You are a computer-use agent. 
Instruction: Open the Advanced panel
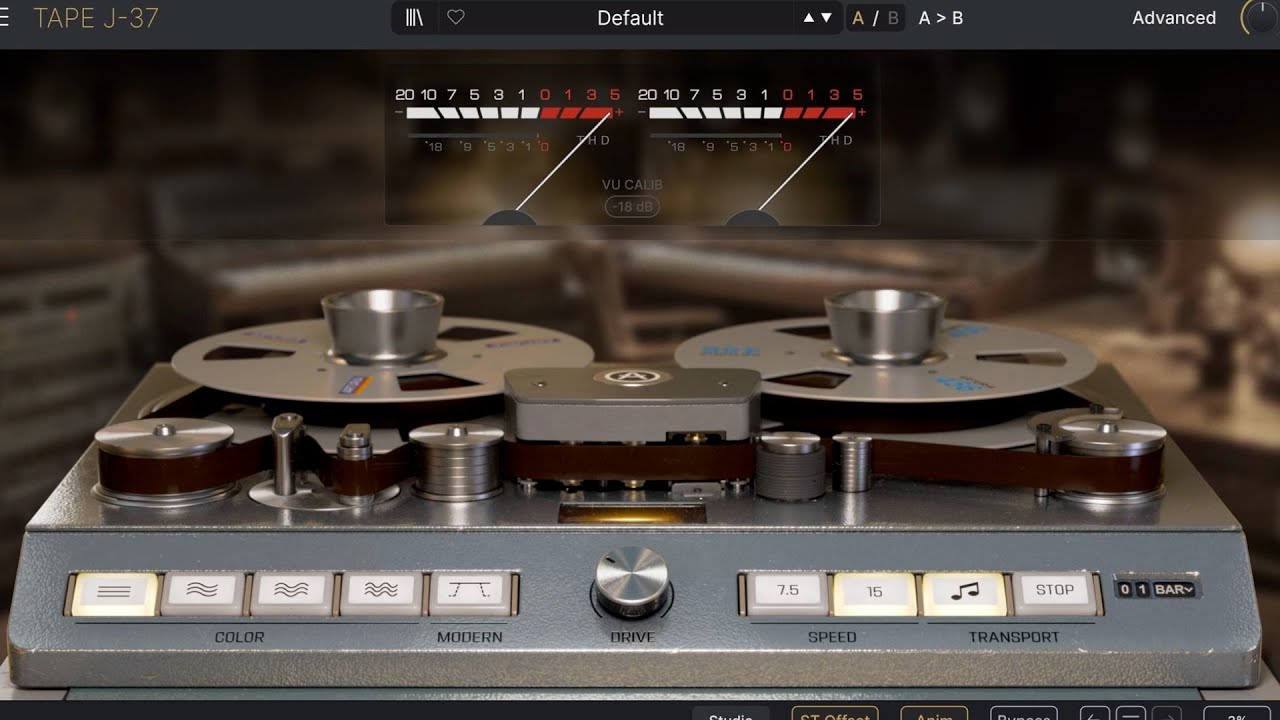(x=1174, y=17)
